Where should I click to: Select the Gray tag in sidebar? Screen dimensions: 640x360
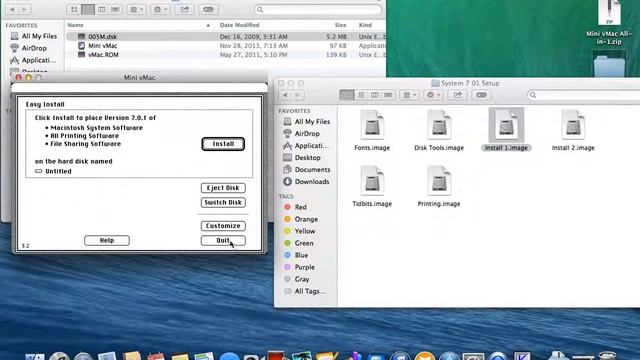click(x=297, y=279)
